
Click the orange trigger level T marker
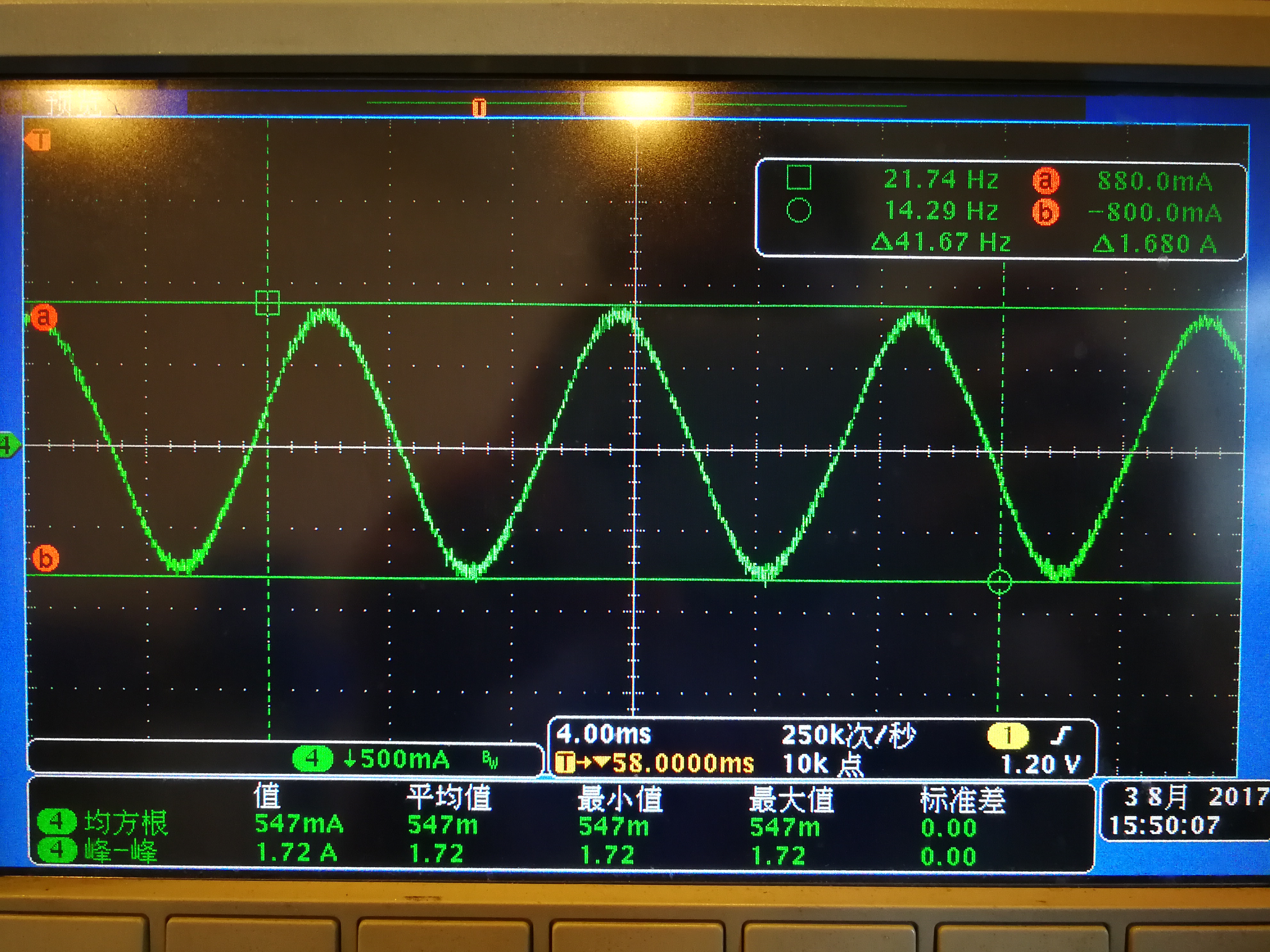pyautogui.click(x=38, y=140)
